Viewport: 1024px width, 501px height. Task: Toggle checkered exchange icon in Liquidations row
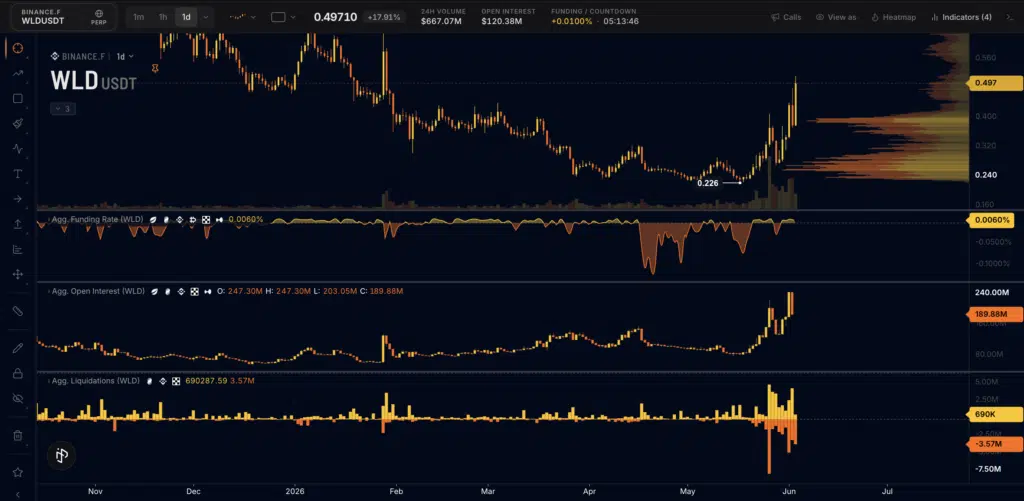176,380
